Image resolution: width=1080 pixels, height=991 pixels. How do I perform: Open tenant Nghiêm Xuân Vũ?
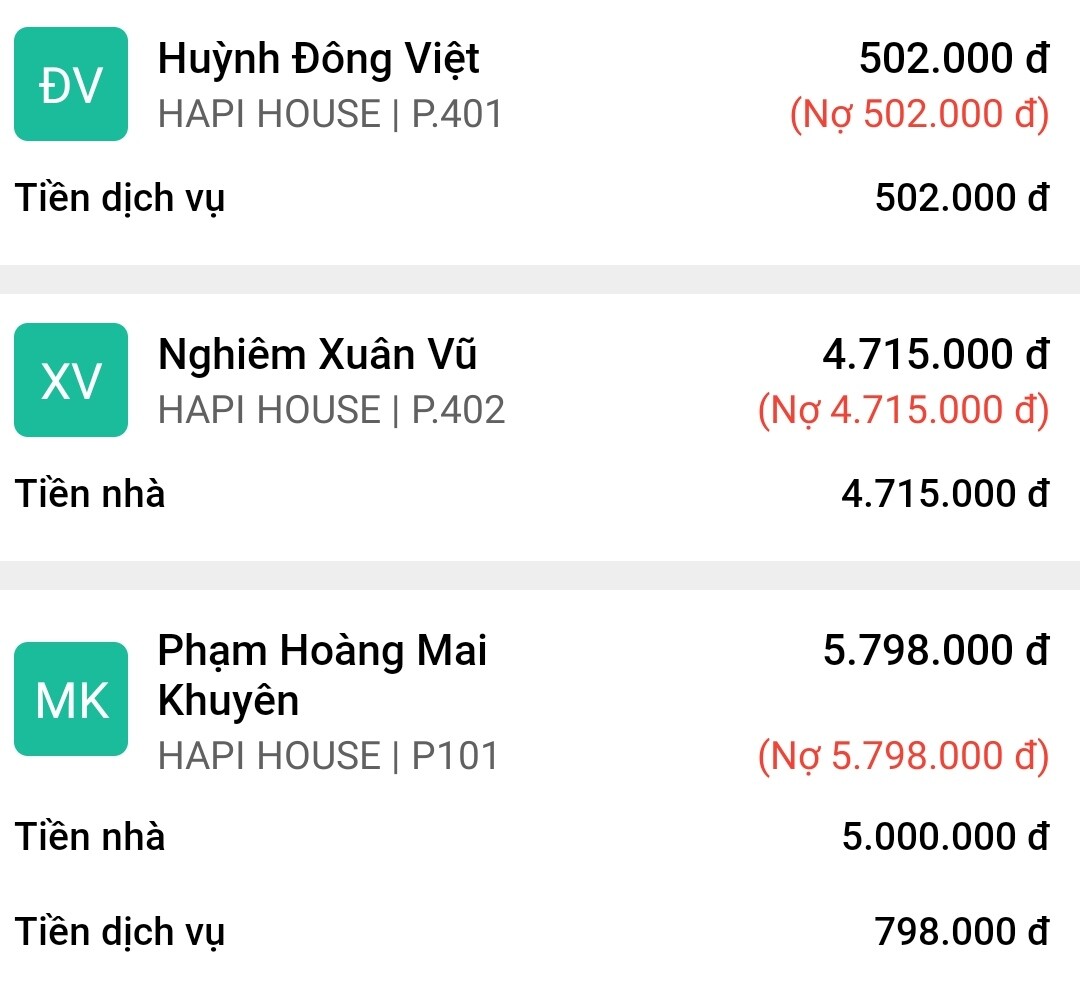[x=317, y=355]
